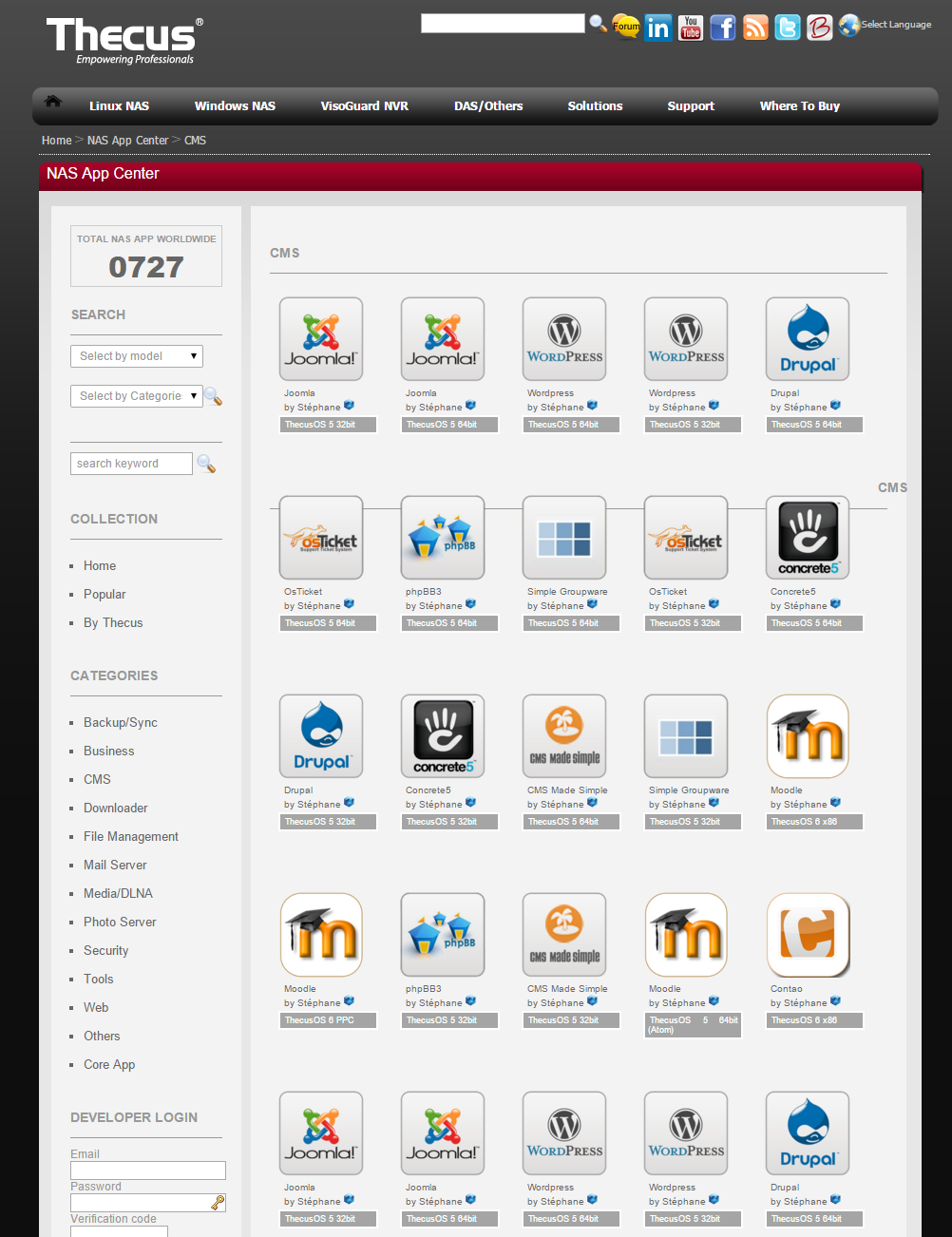
Task: Open the Blogger icon in the header
Action: click(x=820, y=28)
